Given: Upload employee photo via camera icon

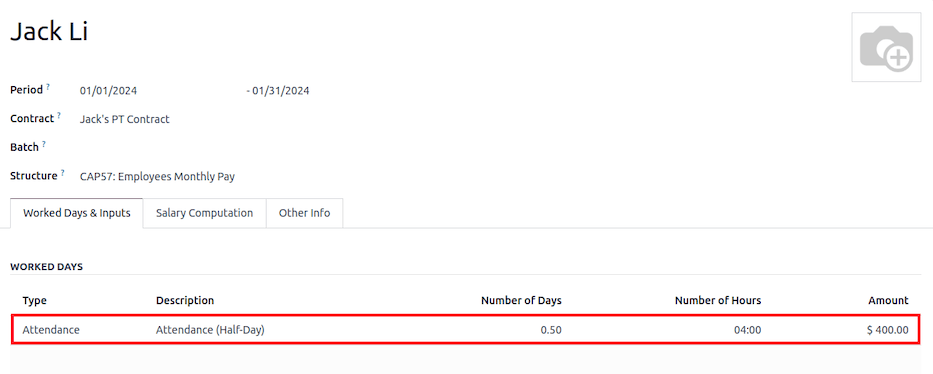Looking at the screenshot, I should pos(886,47).
